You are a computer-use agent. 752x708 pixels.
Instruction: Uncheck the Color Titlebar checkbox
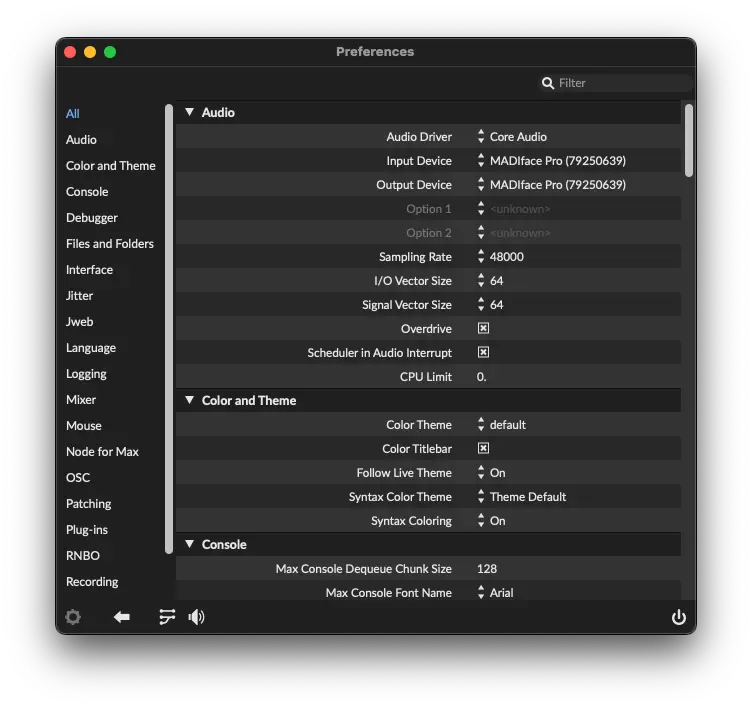point(483,449)
